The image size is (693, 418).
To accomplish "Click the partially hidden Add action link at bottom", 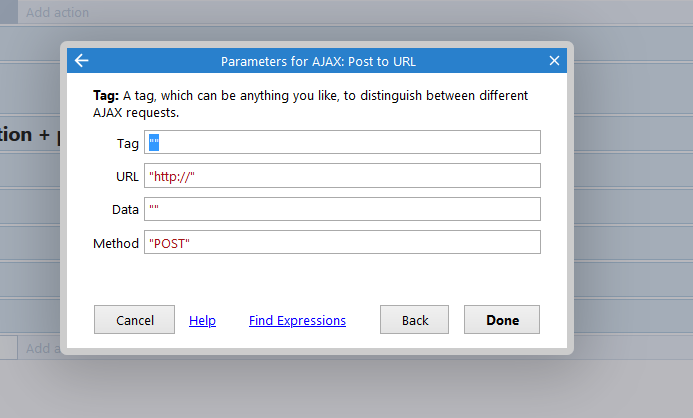I will (x=43, y=348).
